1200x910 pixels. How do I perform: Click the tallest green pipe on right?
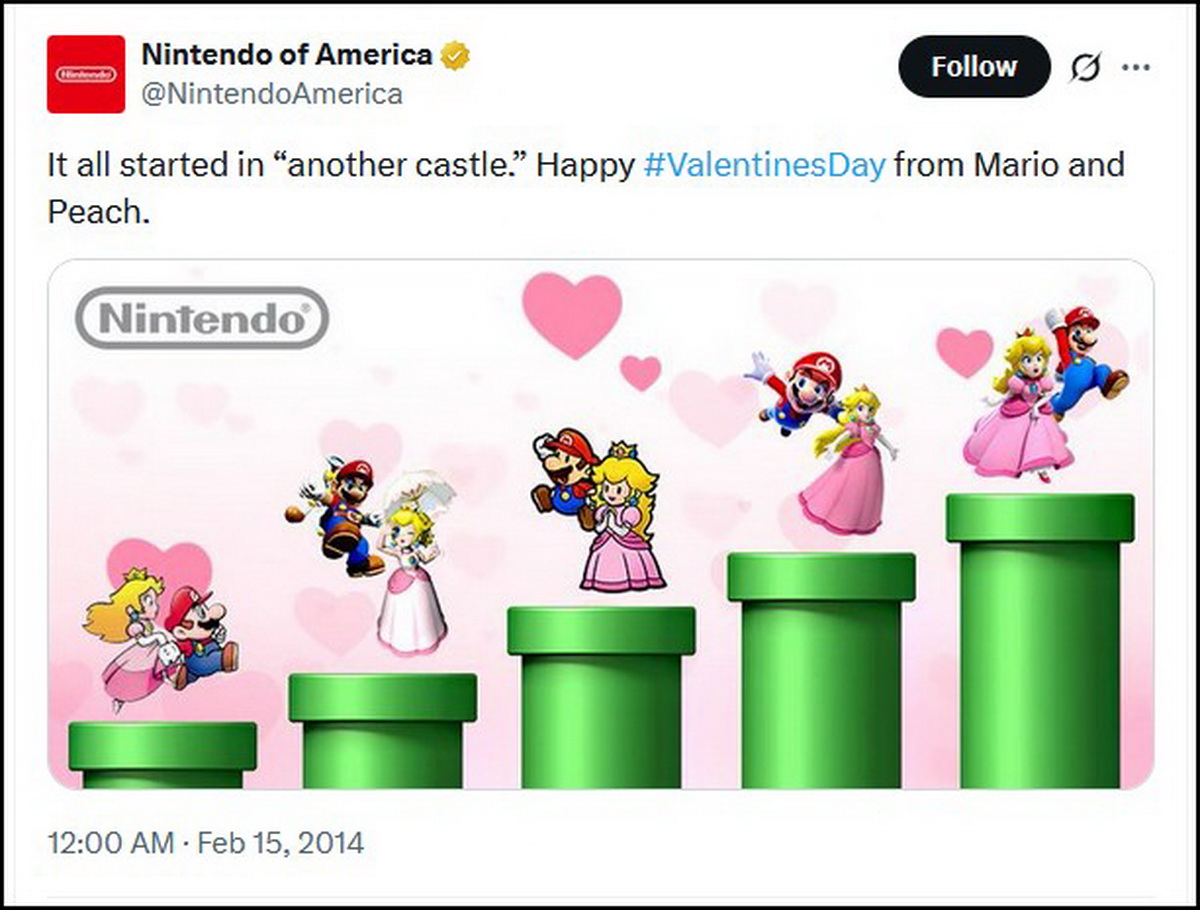pos(1040,641)
